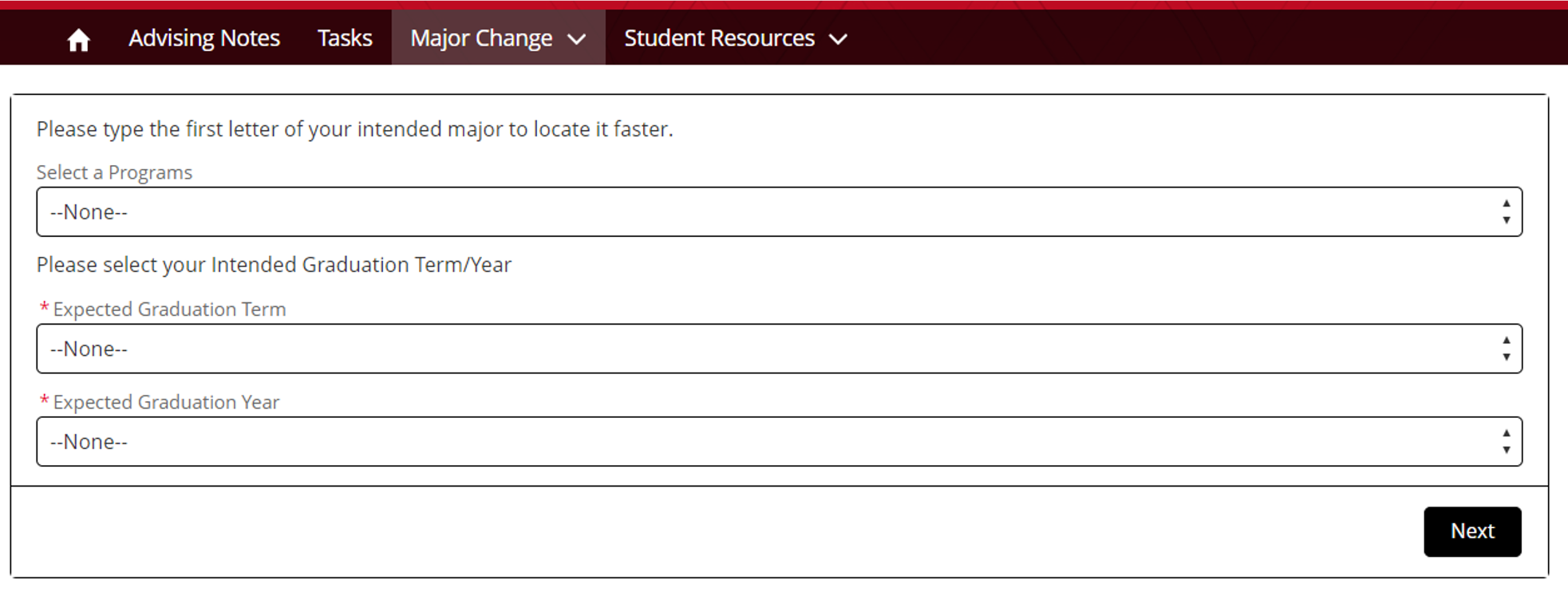Image resolution: width=1568 pixels, height=611 pixels.
Task: Click the down arrow on Programs selector
Action: pyautogui.click(x=1506, y=220)
